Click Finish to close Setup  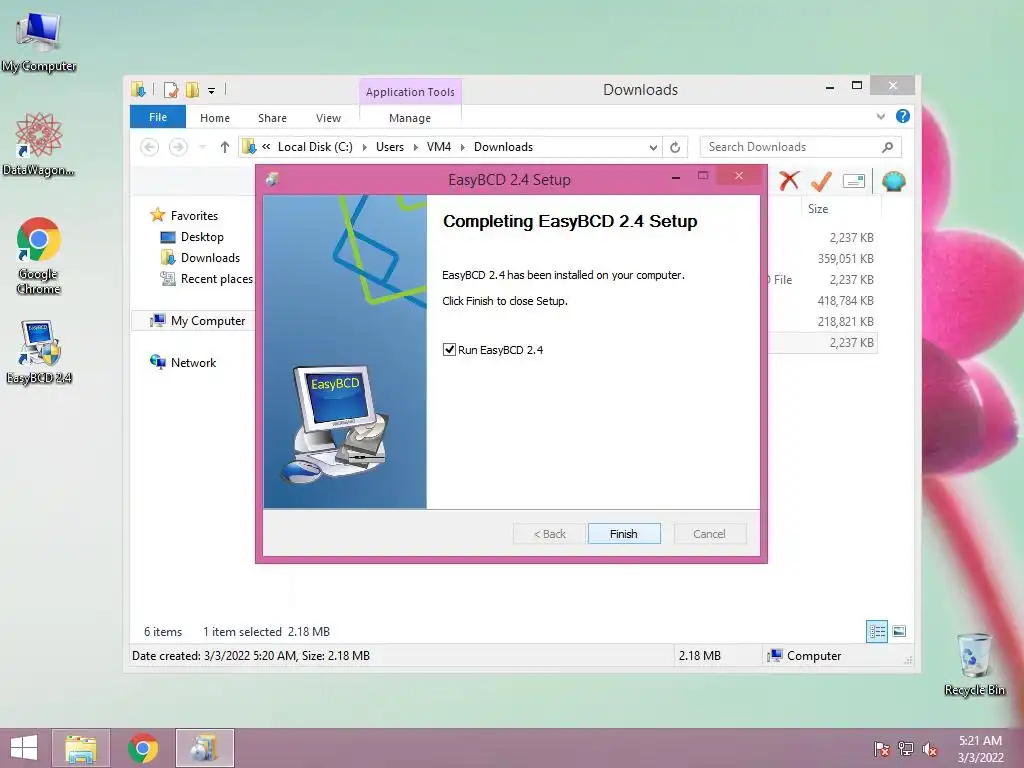click(624, 534)
